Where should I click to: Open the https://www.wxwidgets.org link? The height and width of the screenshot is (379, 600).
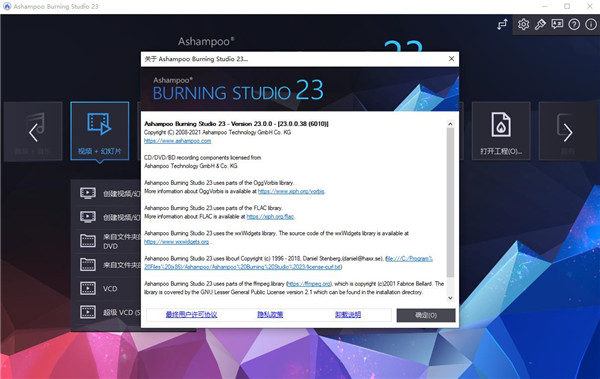pos(176,242)
